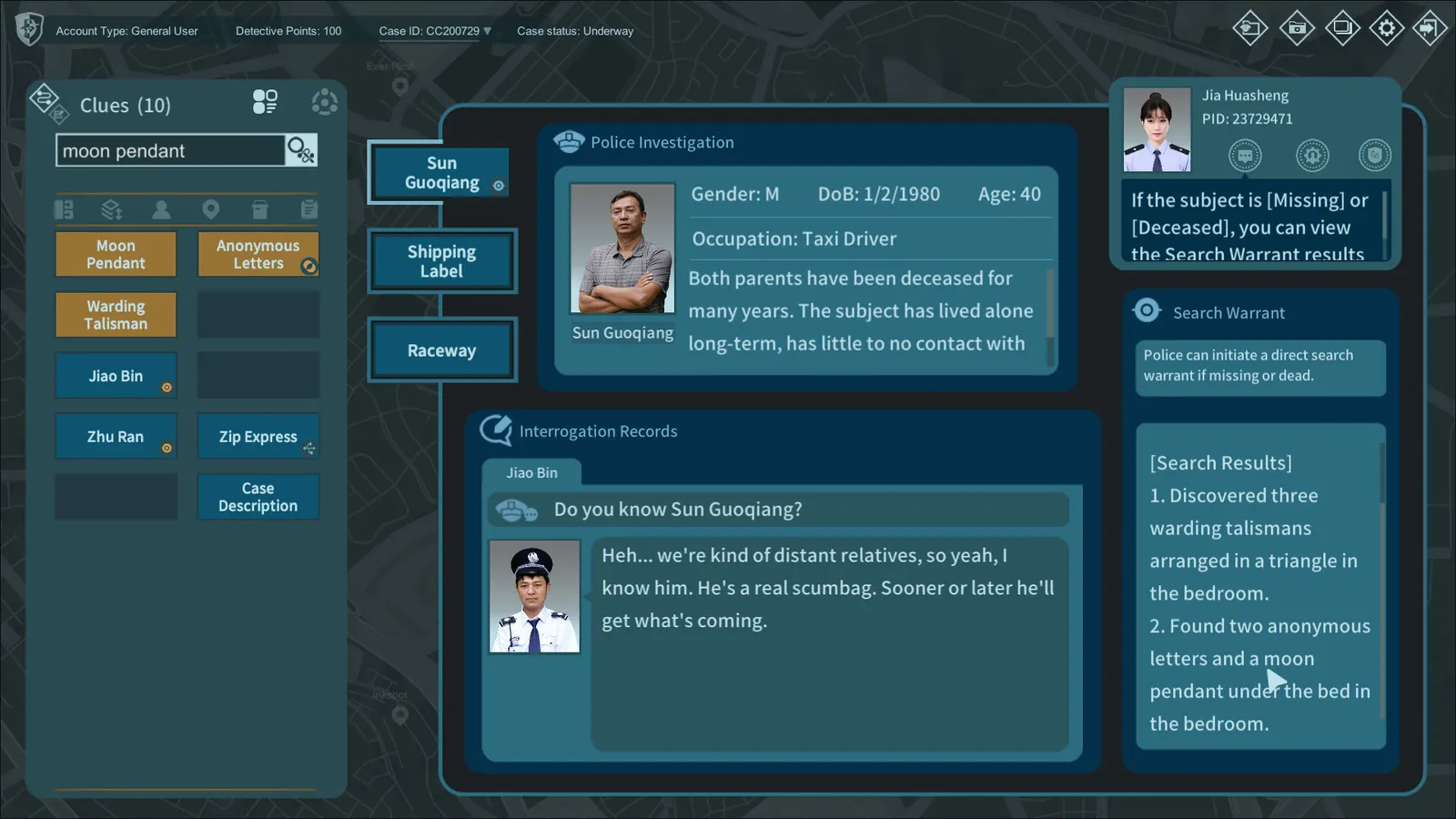The width and height of the screenshot is (1456, 819).
Task: Click the shield badge icon on officer card
Action: [1374, 156]
